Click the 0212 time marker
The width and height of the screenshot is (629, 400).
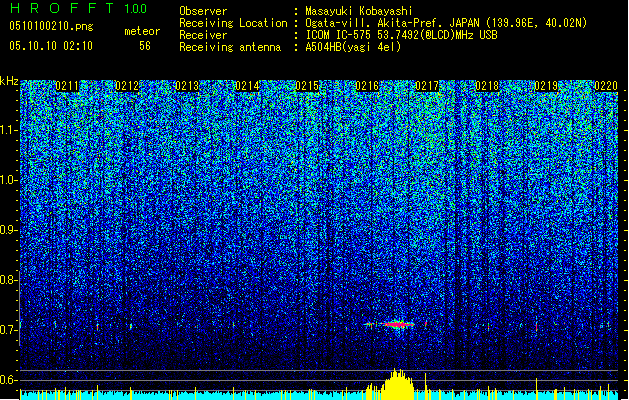(127, 86)
